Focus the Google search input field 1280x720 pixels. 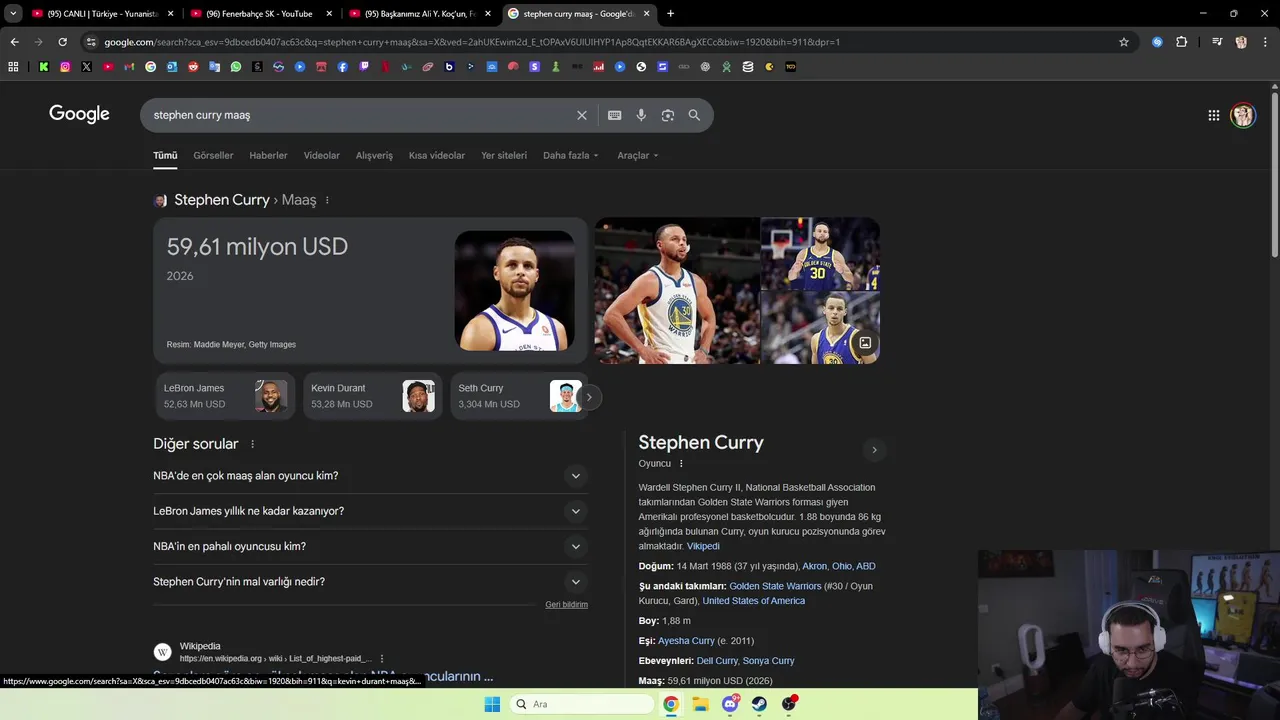click(x=360, y=115)
